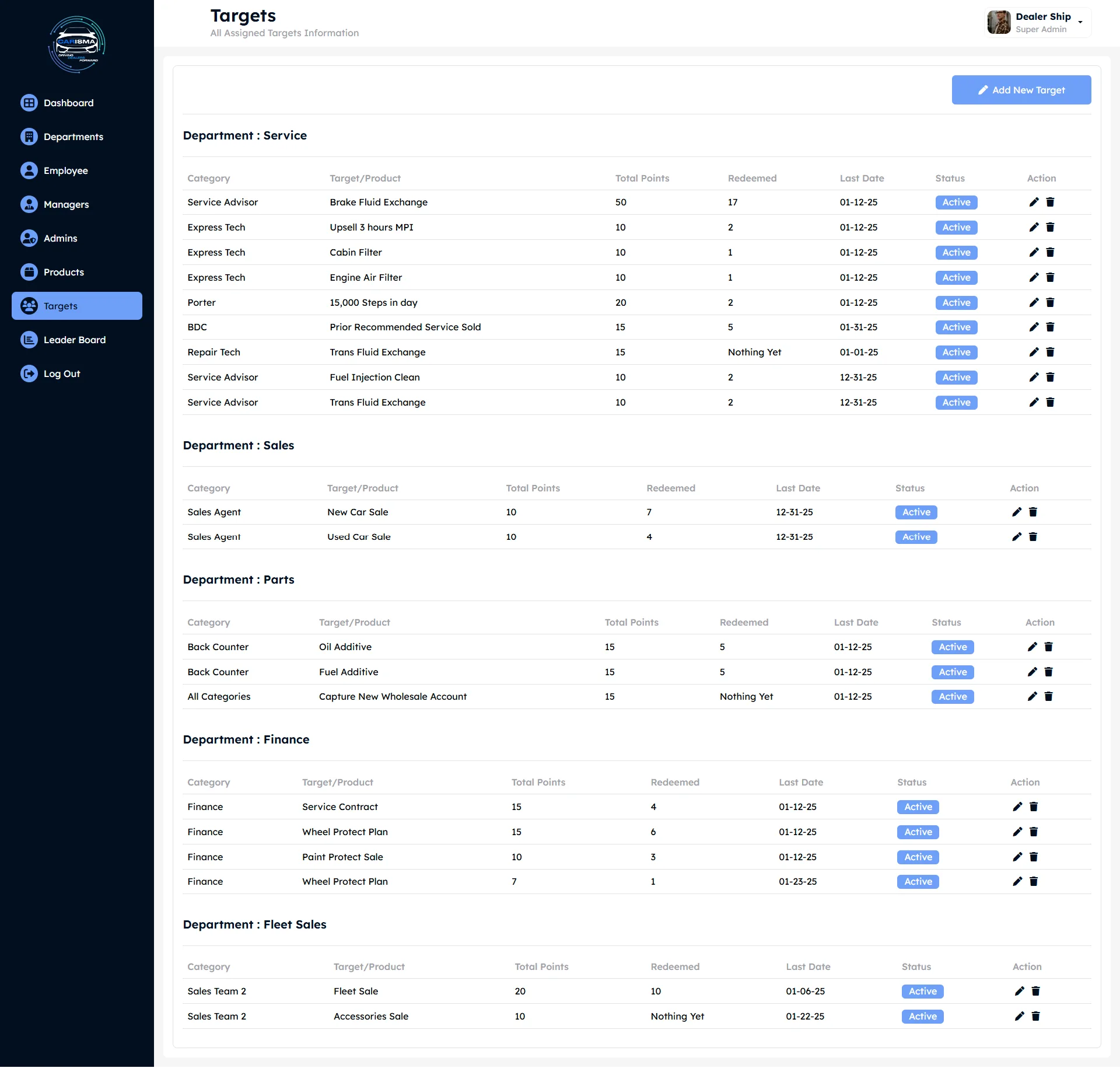Delete the Service Contract target

click(1034, 807)
